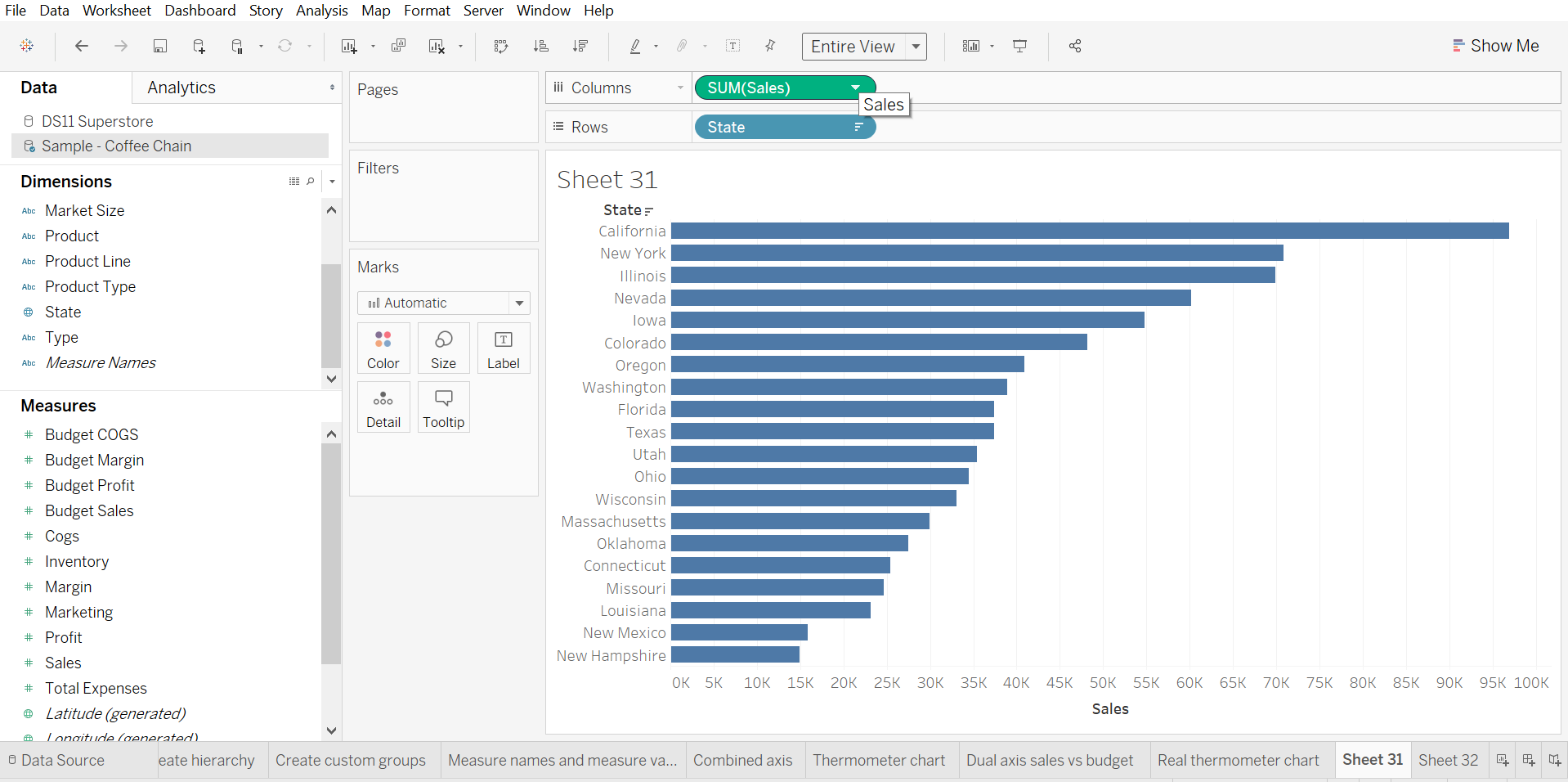Switch to the Thermometer chart sheet
The height and width of the screenshot is (782, 1568).
coord(879,760)
